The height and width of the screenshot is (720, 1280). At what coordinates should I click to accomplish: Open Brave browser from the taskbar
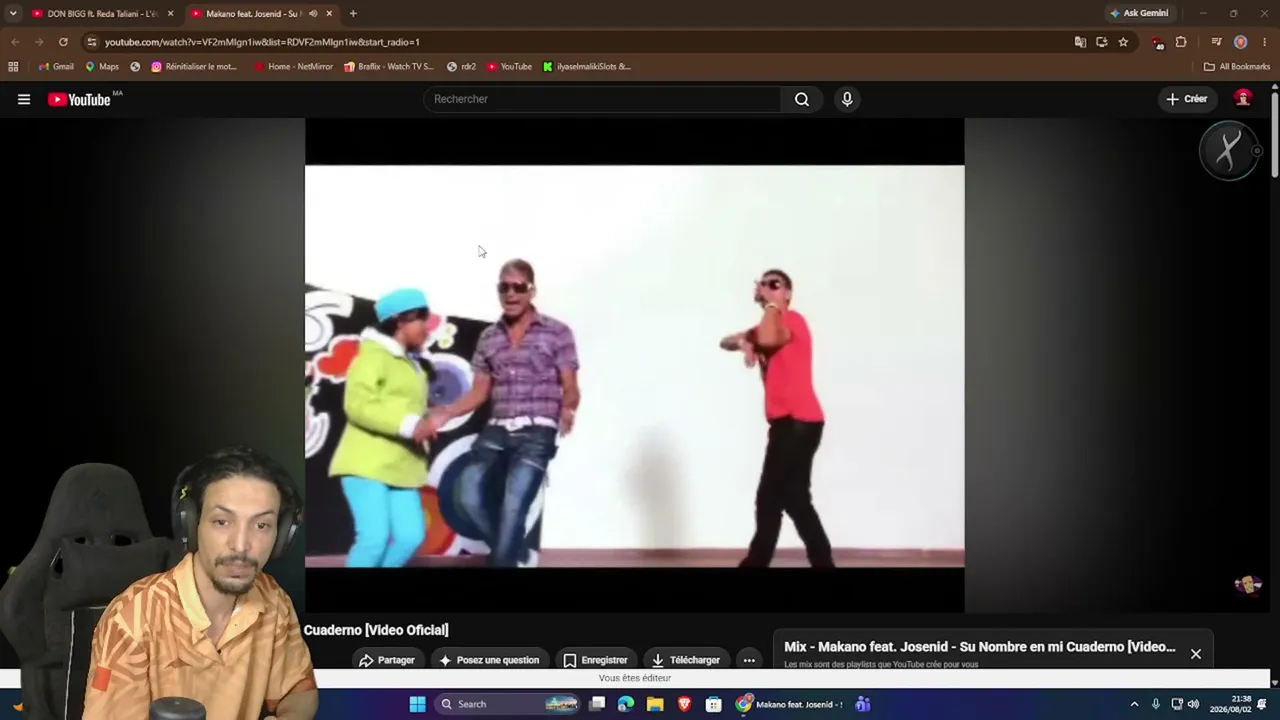coord(684,704)
